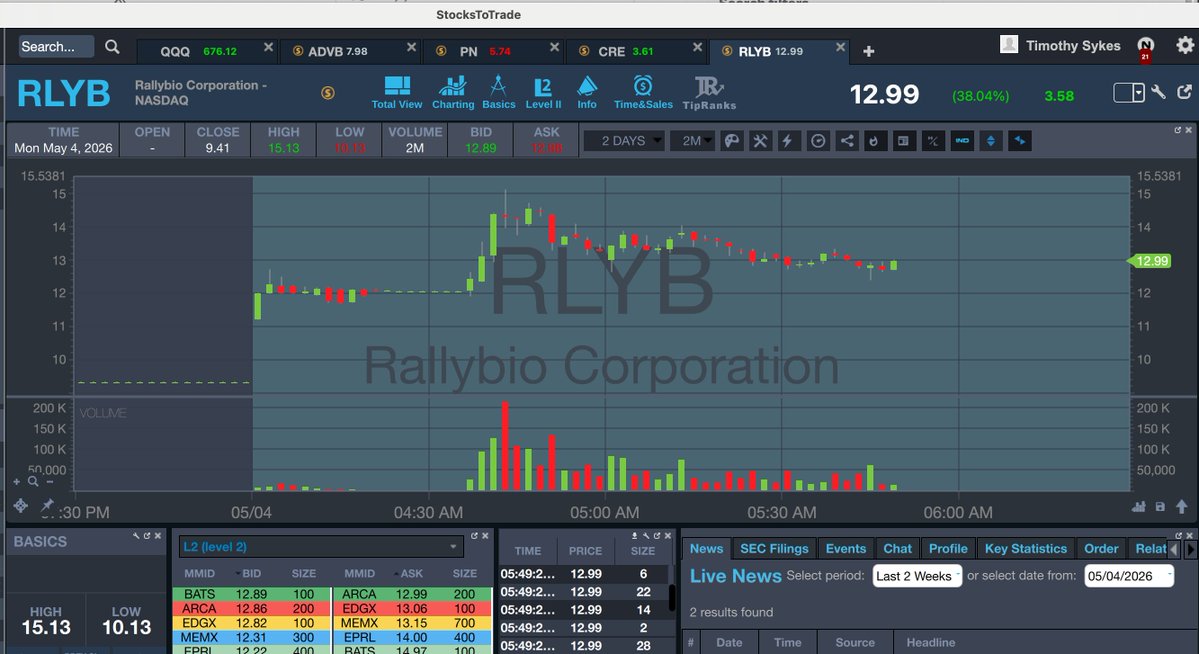Toggle the blue vertical arrows button
Image resolution: width=1199 pixels, height=654 pixels.
(991, 141)
